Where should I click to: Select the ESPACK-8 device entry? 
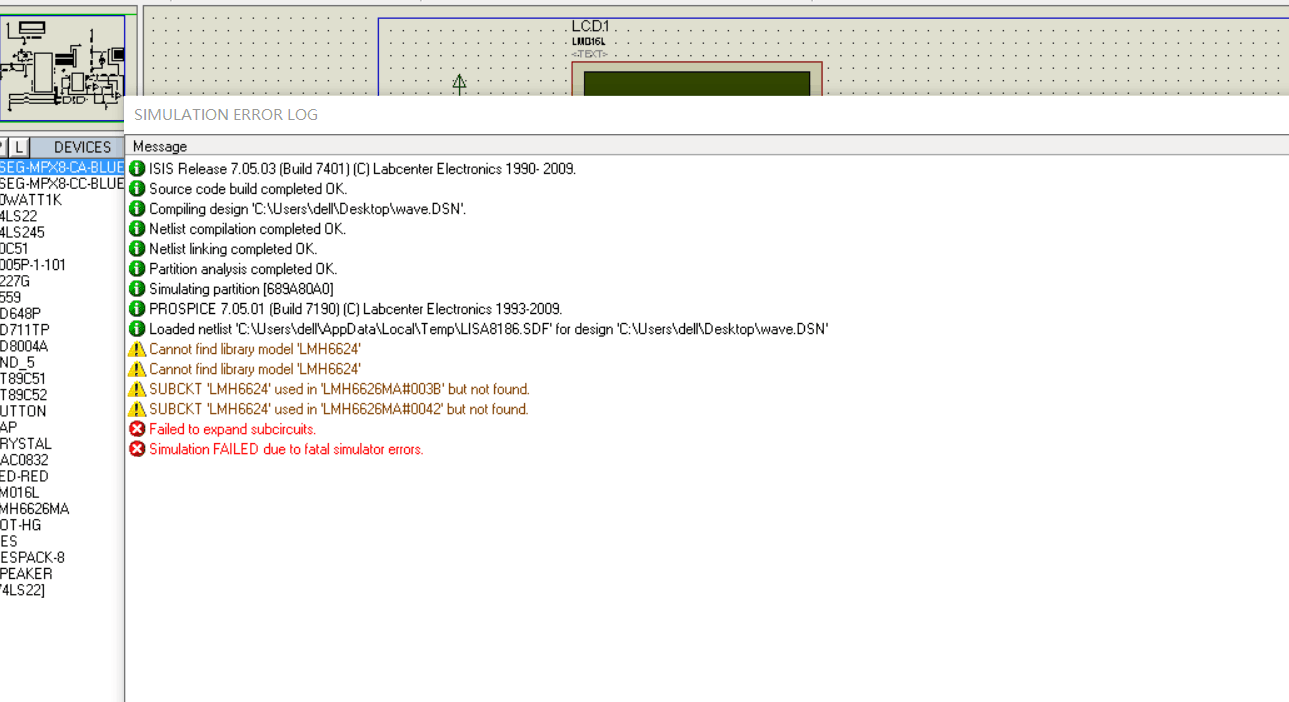pyautogui.click(x=32, y=557)
